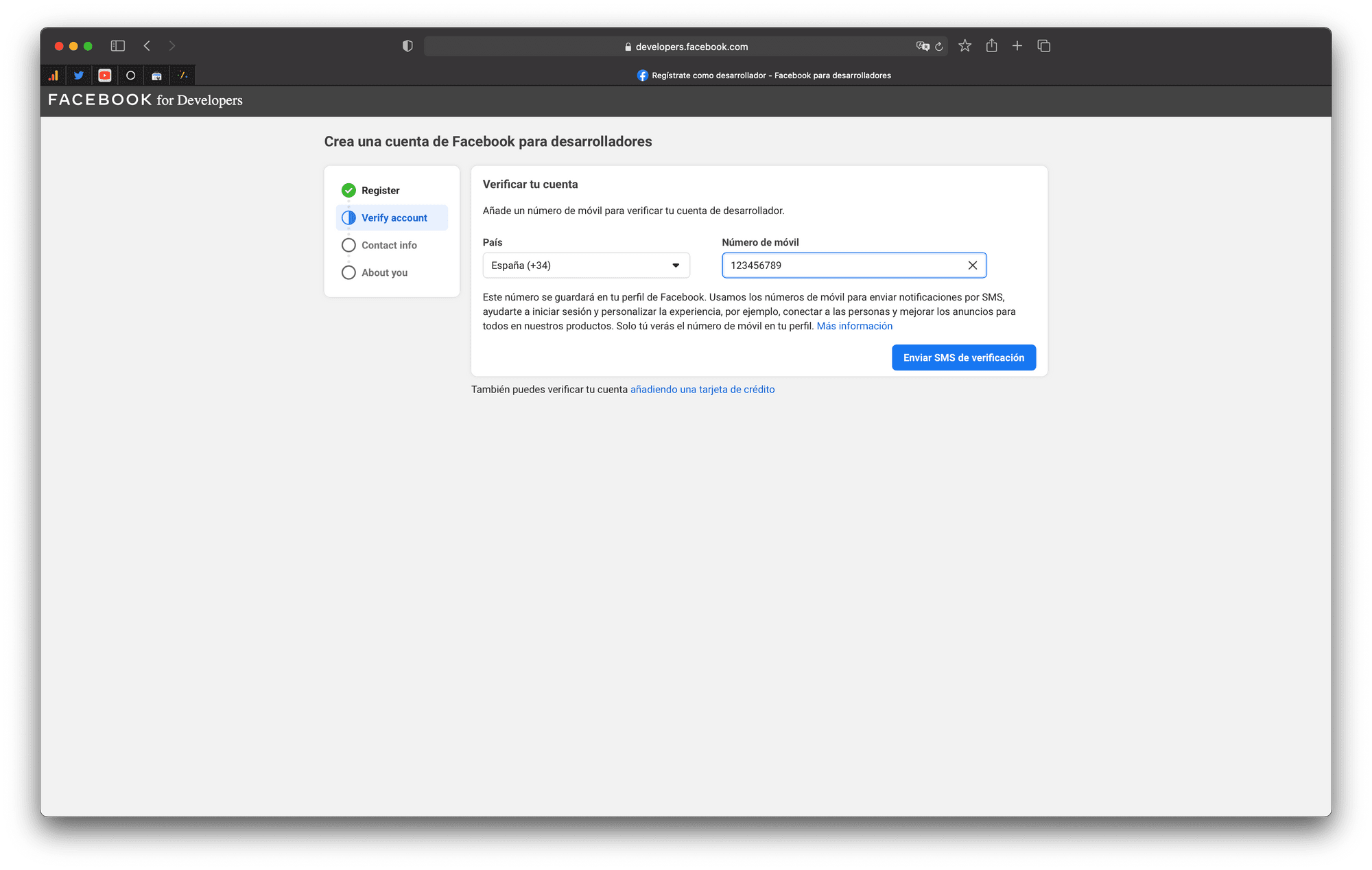The width and height of the screenshot is (1372, 870).
Task: Open the privacy report shield icon
Action: pyautogui.click(x=407, y=46)
